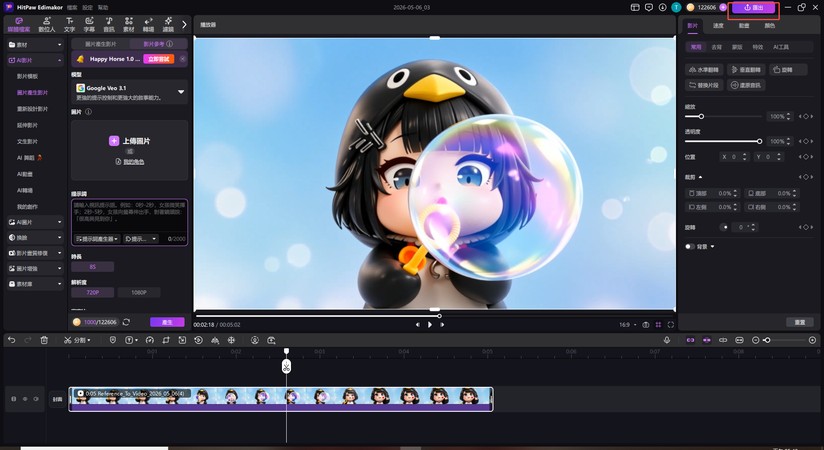Click the 上傳圖片 upload image button

(130, 141)
